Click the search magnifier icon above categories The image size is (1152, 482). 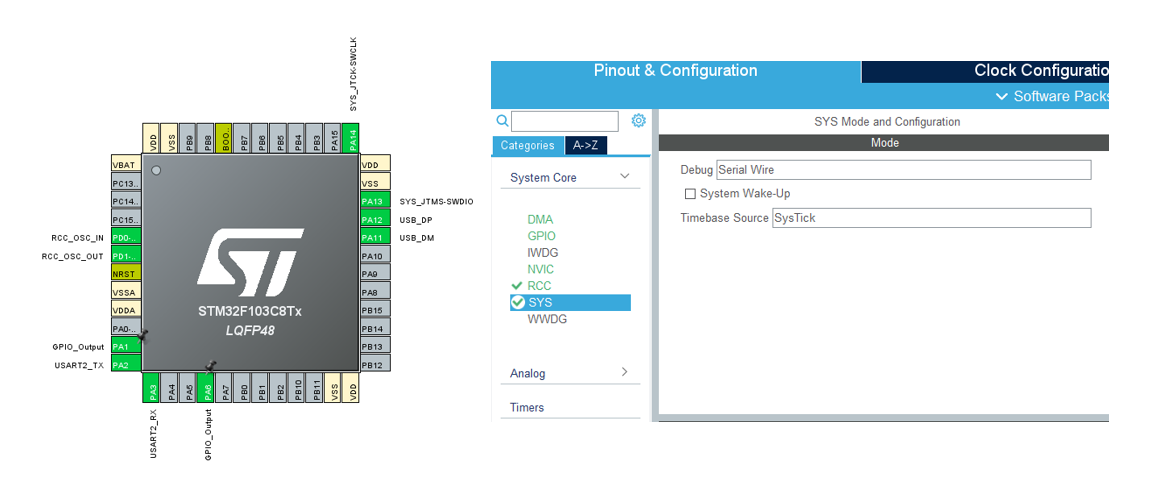click(x=503, y=120)
